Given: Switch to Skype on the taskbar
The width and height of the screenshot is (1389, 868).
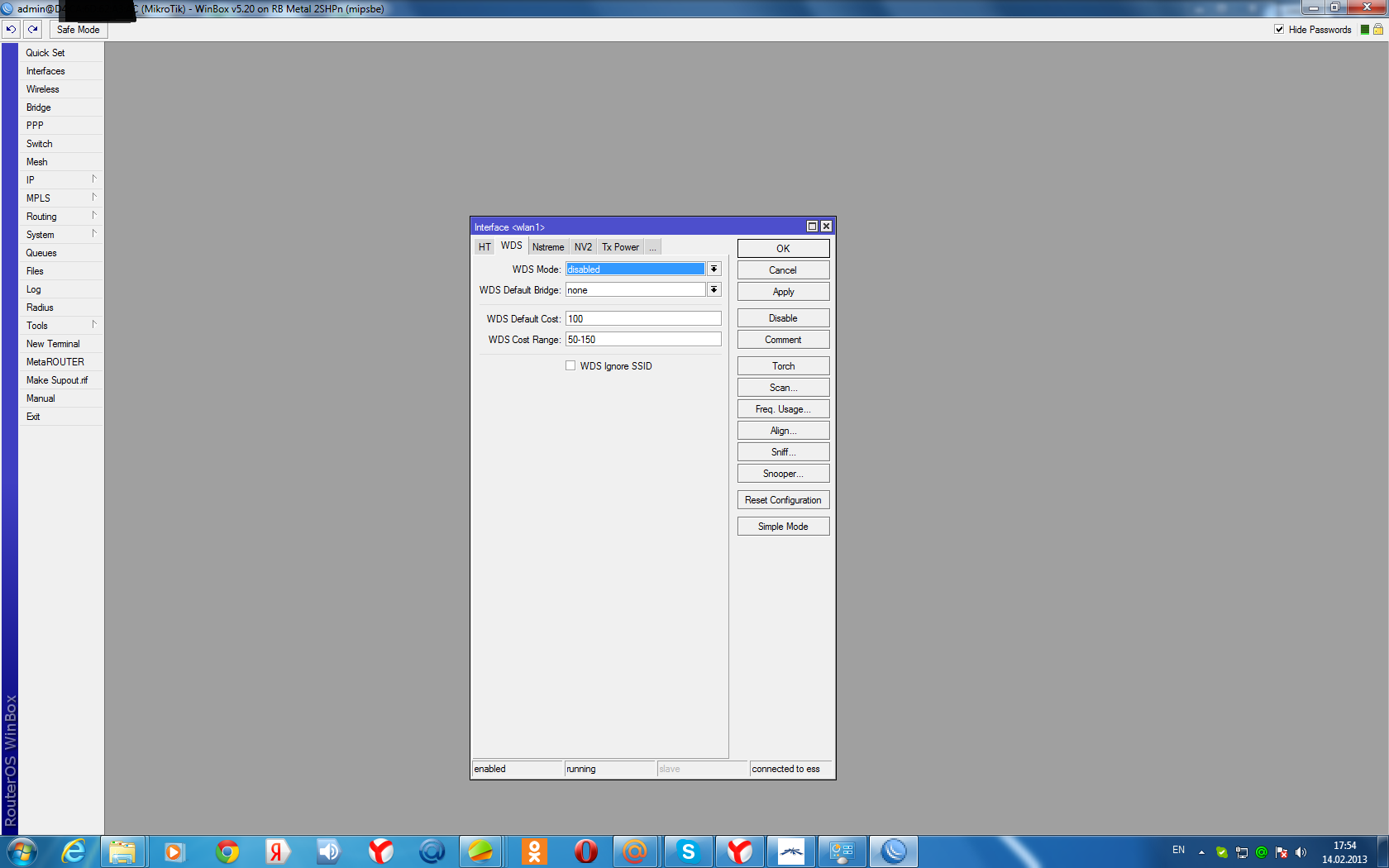Looking at the screenshot, I should tap(688, 851).
